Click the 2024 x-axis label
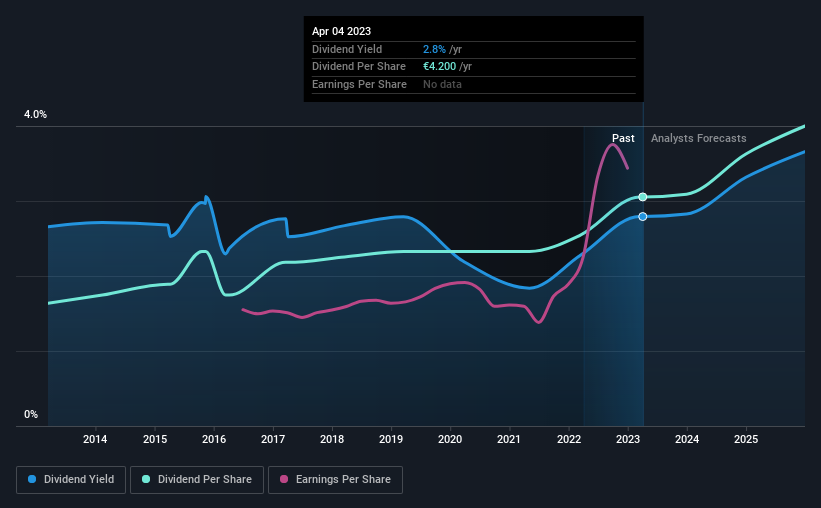The image size is (821, 508). (x=687, y=439)
